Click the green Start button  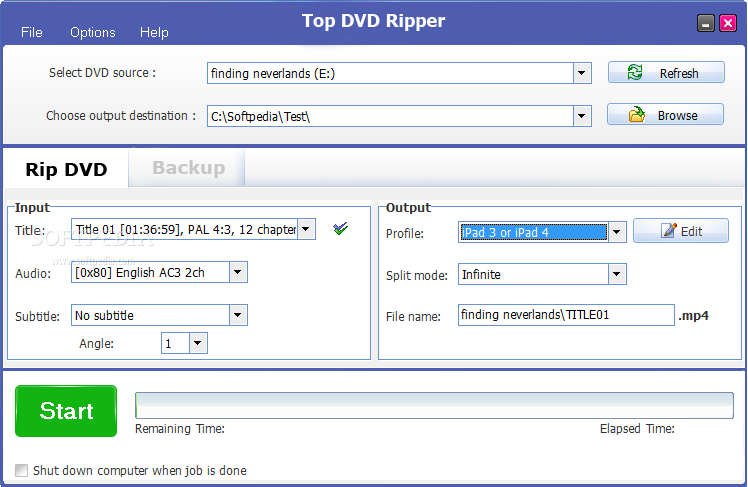point(66,411)
